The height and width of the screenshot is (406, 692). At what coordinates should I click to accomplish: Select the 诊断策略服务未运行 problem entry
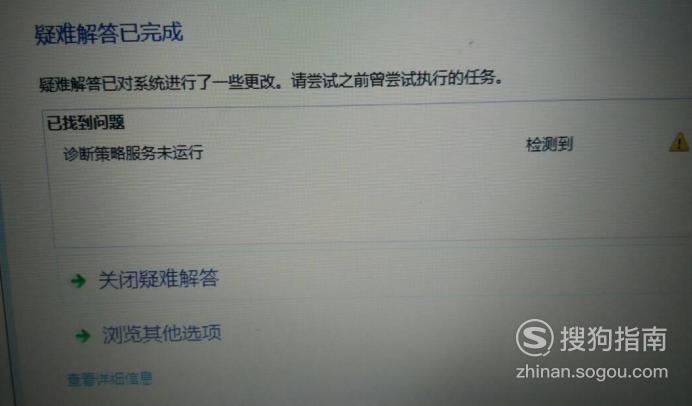tap(133, 153)
